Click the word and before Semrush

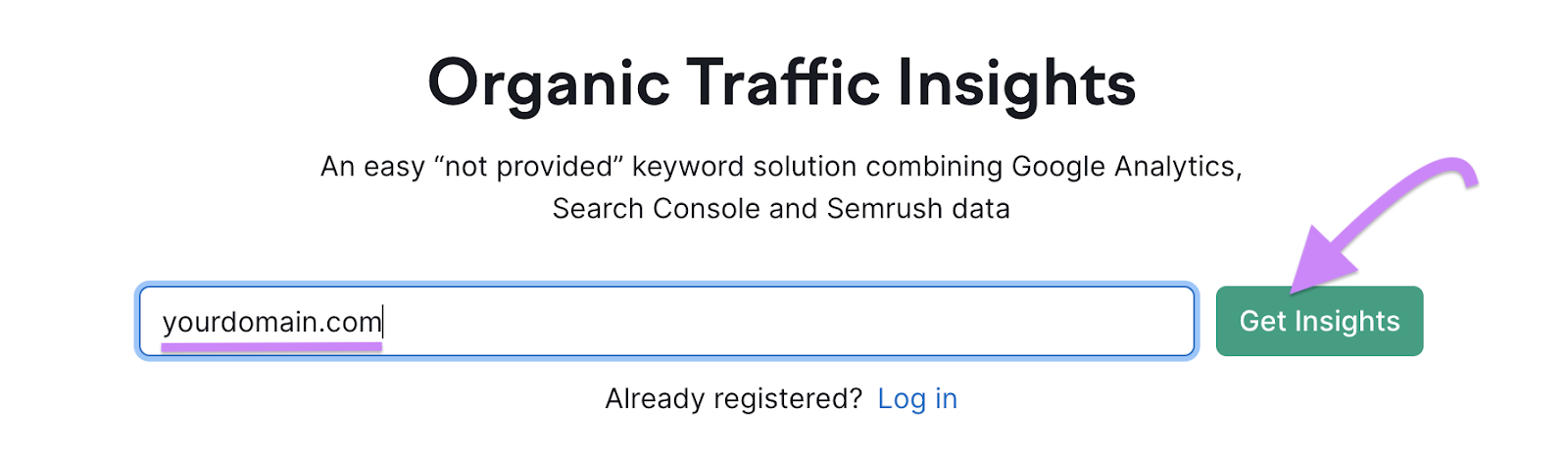pyautogui.click(x=793, y=209)
